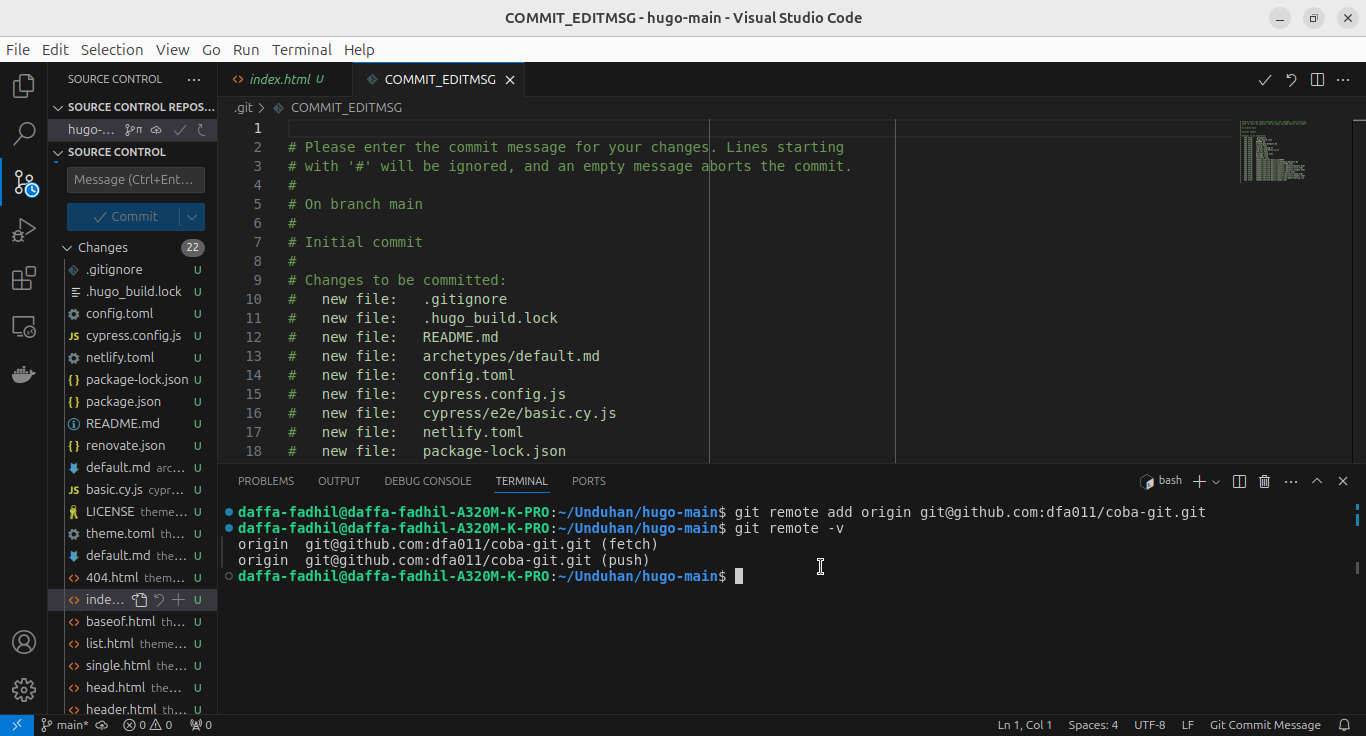Click the commit checkmark in repository row

180,129
